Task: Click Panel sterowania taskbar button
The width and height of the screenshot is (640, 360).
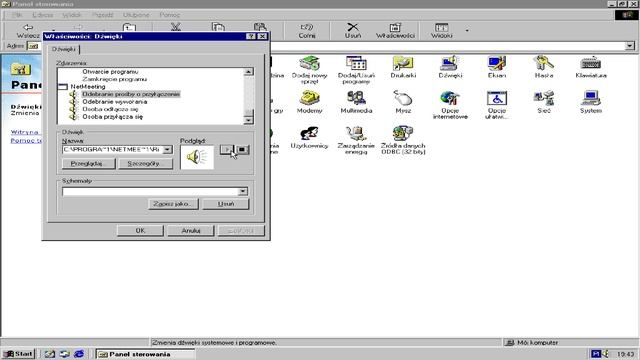Action: click(146, 354)
